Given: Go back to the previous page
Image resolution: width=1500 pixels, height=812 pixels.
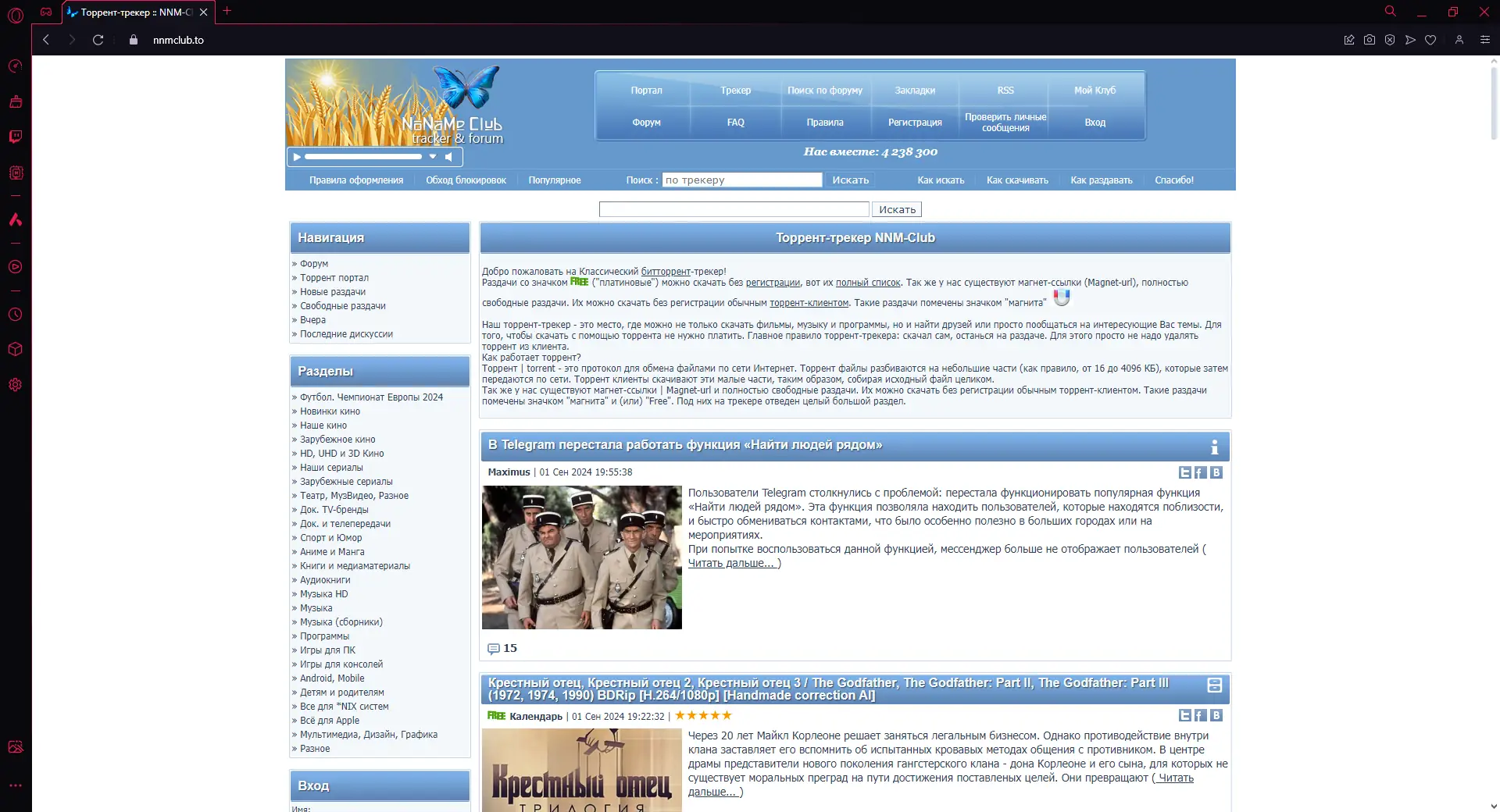Looking at the screenshot, I should click(x=46, y=40).
